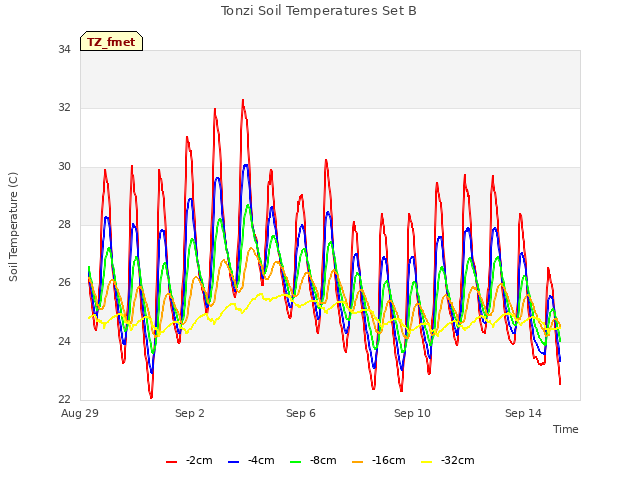Click the green -8cm legend swatch
Viewport: 640px width, 480px height.
295,462
